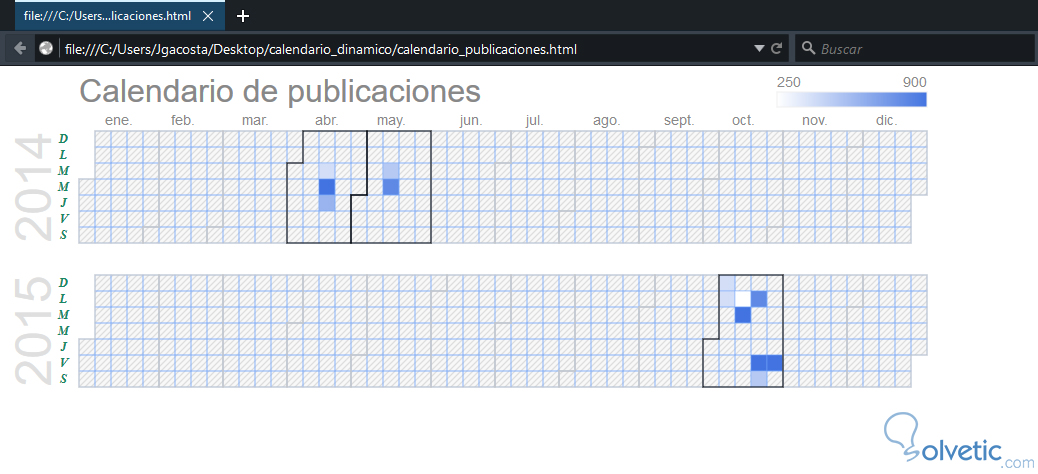Click the 2015 row label 'D'
1038x474 pixels.
tap(64, 283)
